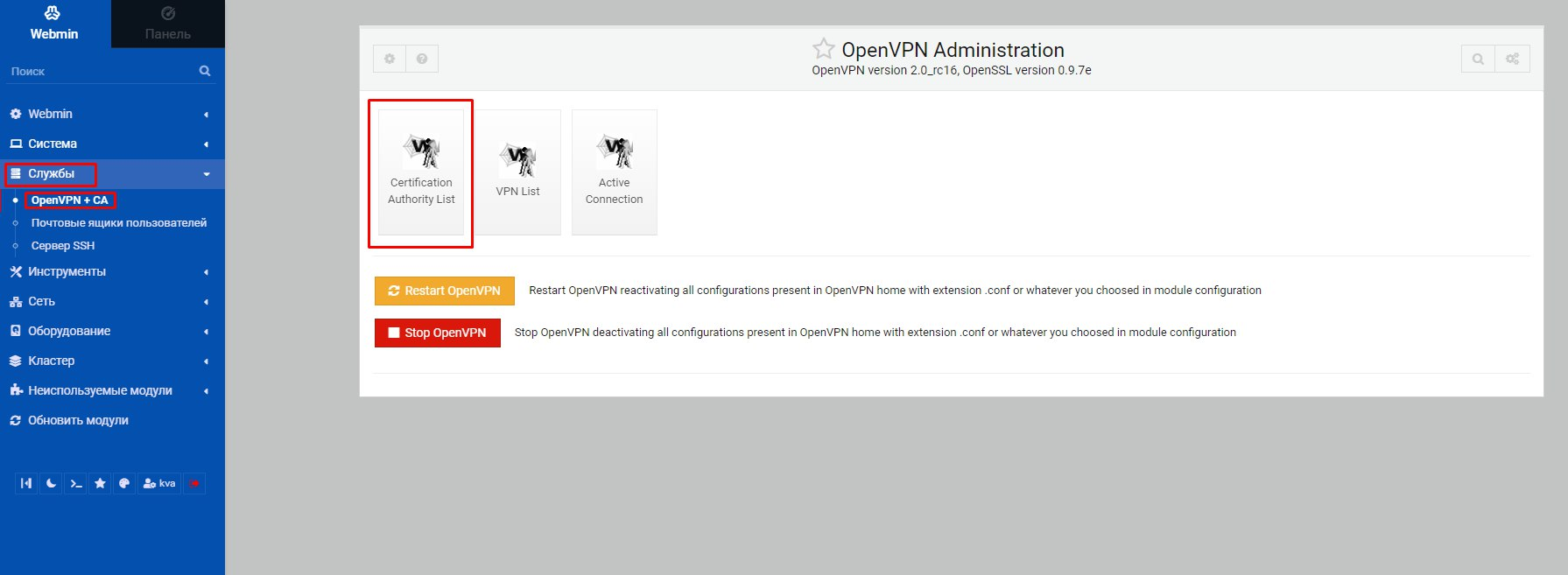The width and height of the screenshot is (1568, 575).
Task: Collapse the Службы menu section
Action: click(51, 173)
